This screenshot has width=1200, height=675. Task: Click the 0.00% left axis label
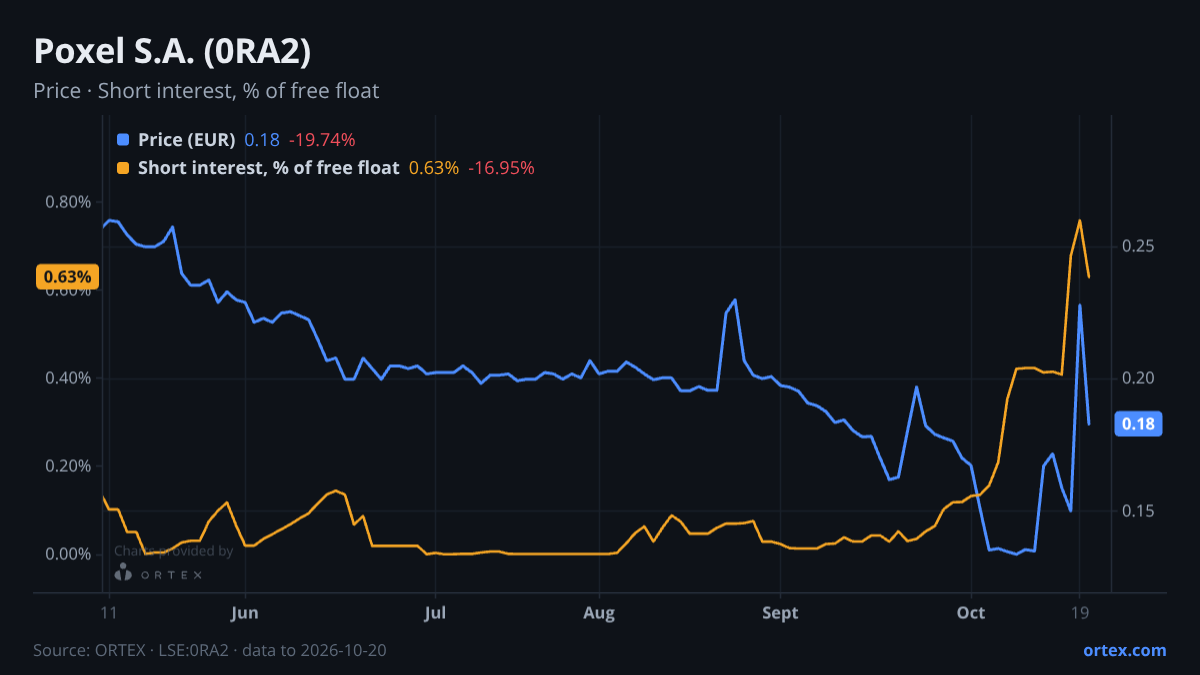pyautogui.click(x=68, y=554)
